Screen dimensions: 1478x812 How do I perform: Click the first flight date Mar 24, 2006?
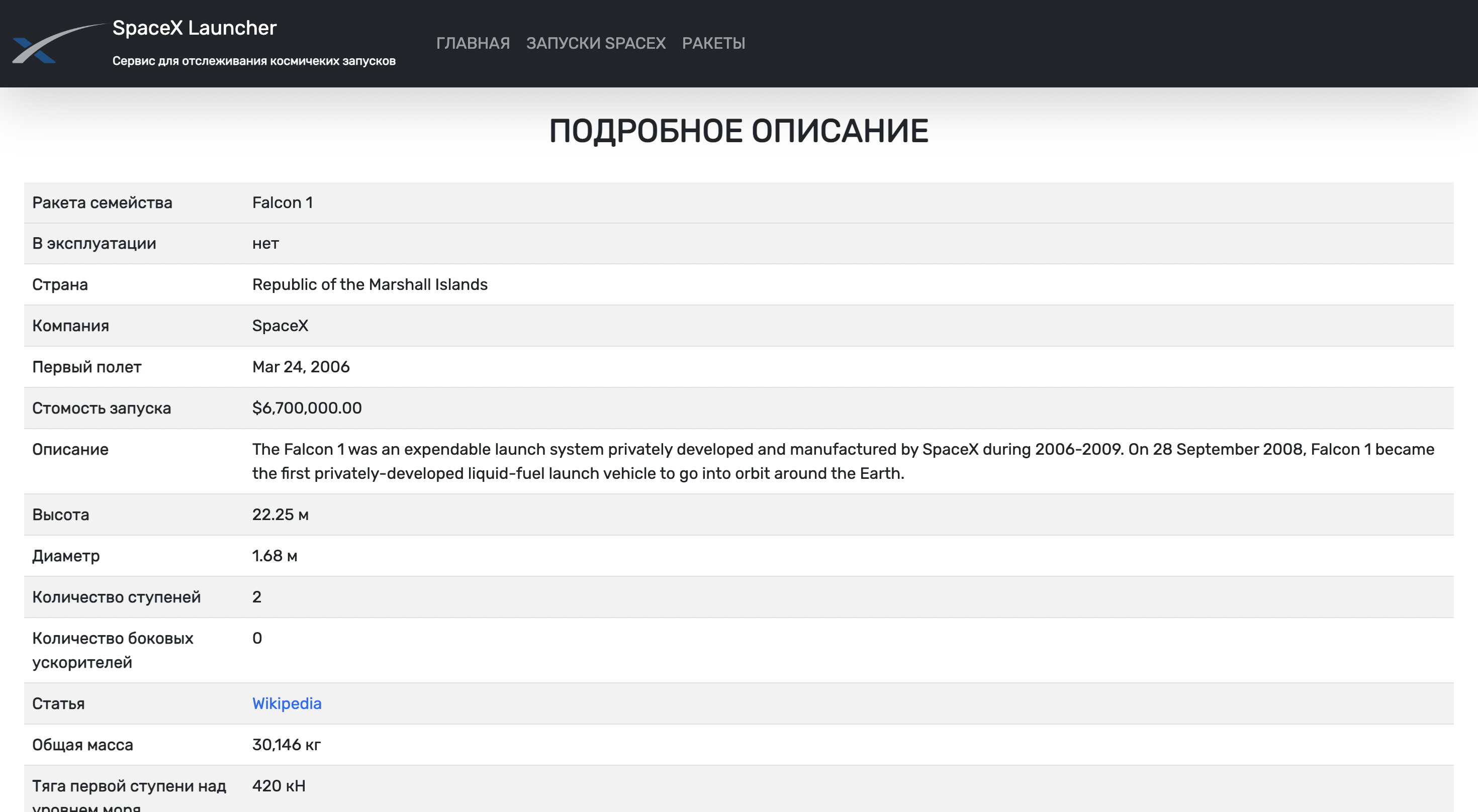(x=301, y=367)
